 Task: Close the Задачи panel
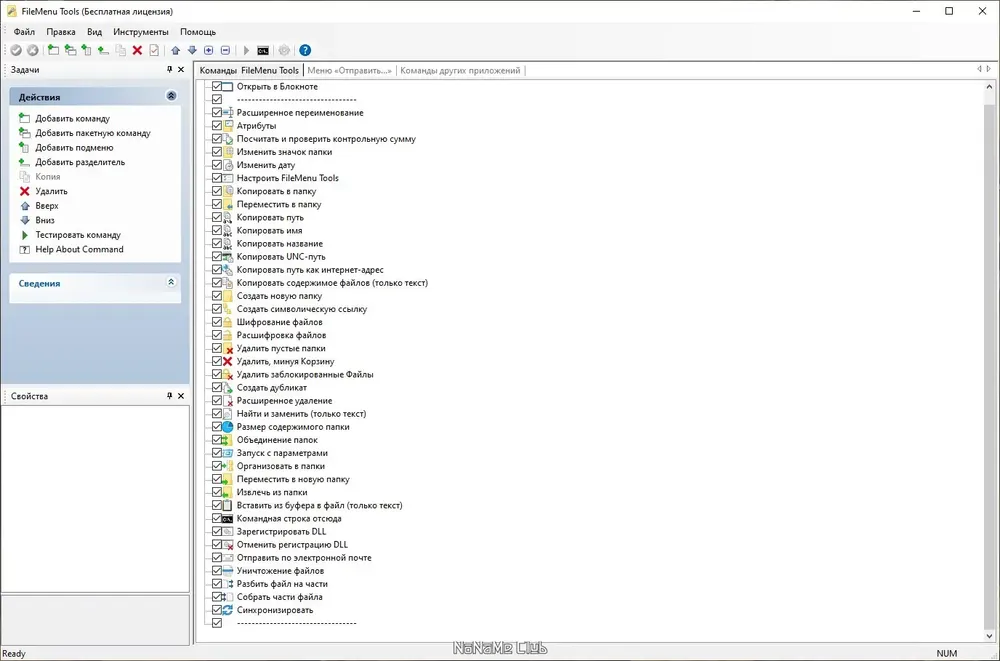coord(181,70)
